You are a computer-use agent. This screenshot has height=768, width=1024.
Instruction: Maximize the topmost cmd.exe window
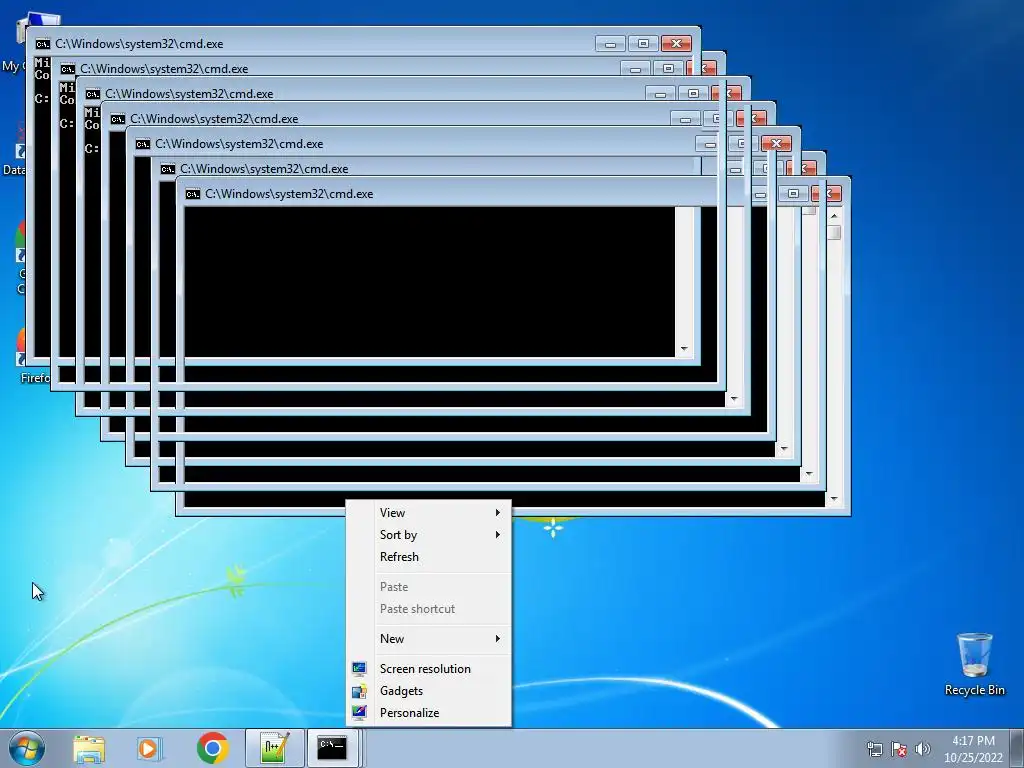pos(643,44)
